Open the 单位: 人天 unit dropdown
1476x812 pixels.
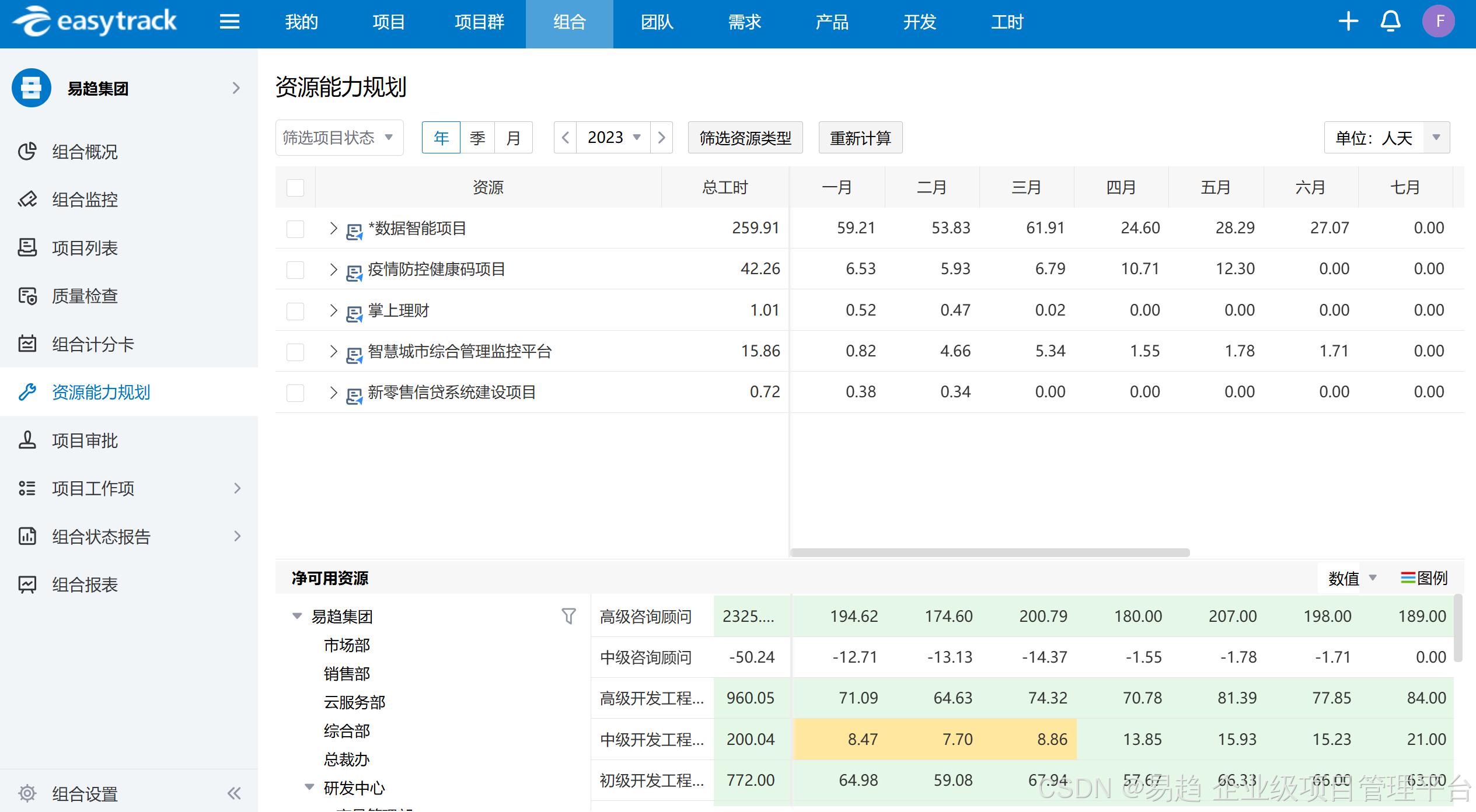(x=1387, y=138)
